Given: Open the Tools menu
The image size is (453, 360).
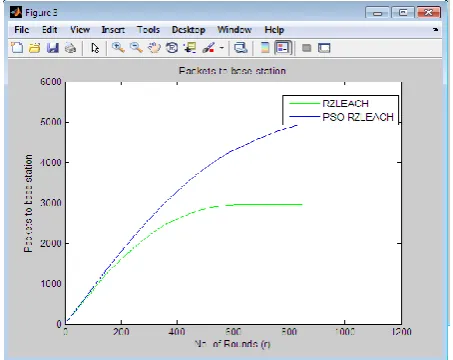Looking at the screenshot, I should (148, 30).
